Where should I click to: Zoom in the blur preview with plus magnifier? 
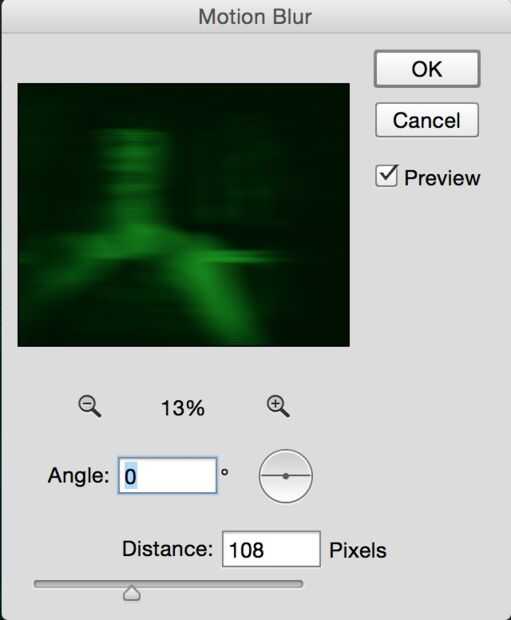point(278,406)
